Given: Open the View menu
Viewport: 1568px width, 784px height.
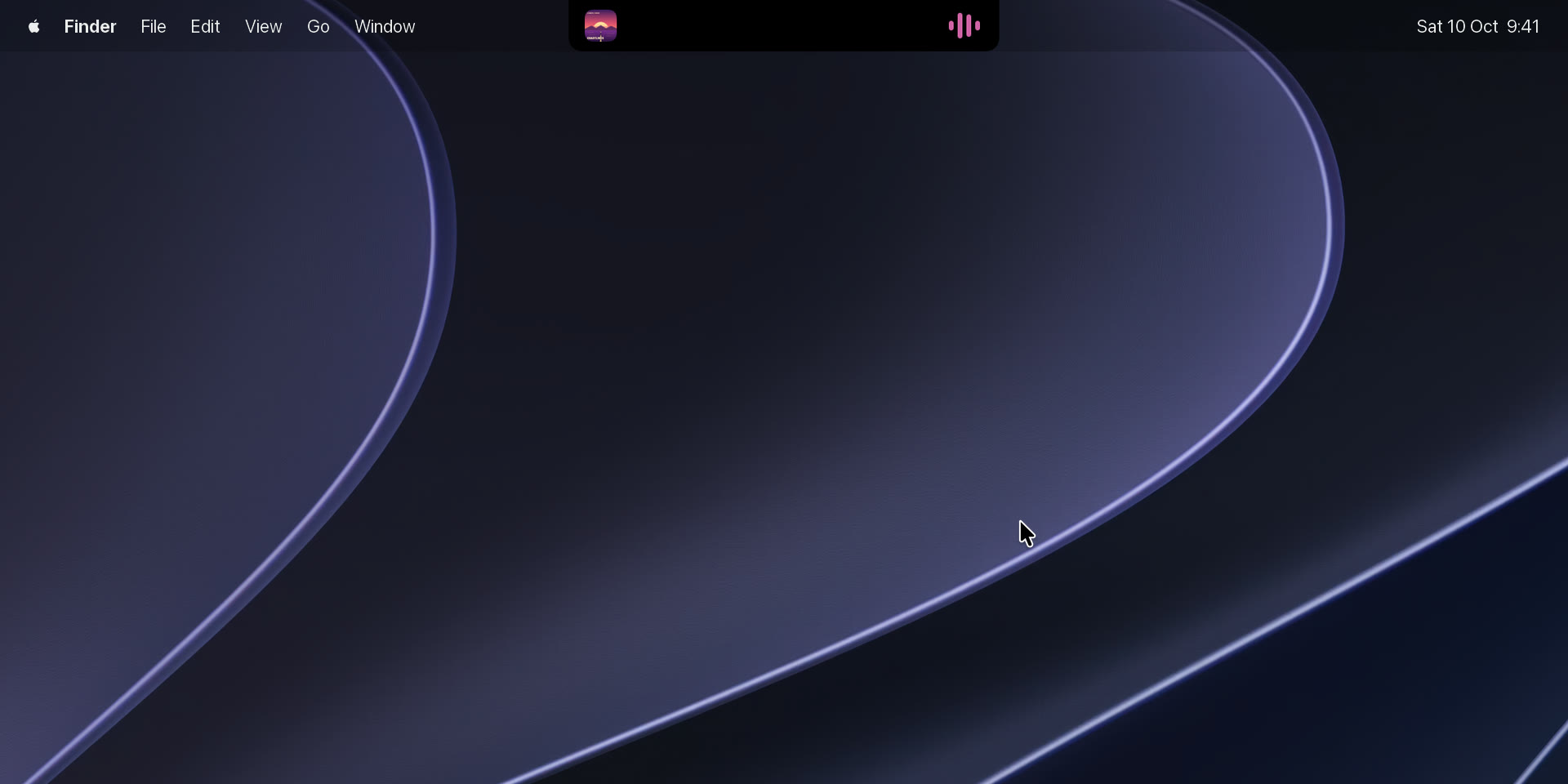Looking at the screenshot, I should (263, 27).
